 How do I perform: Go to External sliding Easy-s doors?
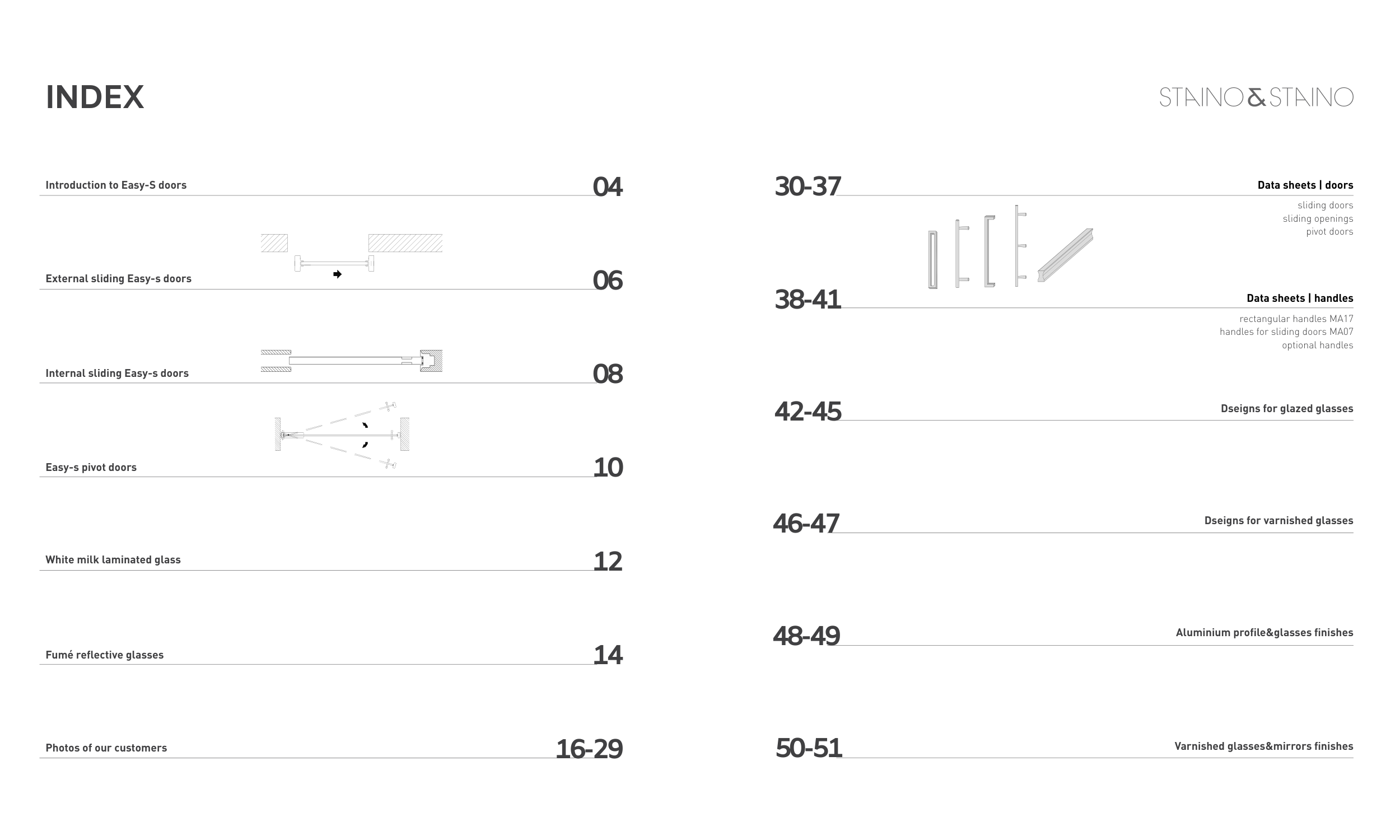(118, 278)
